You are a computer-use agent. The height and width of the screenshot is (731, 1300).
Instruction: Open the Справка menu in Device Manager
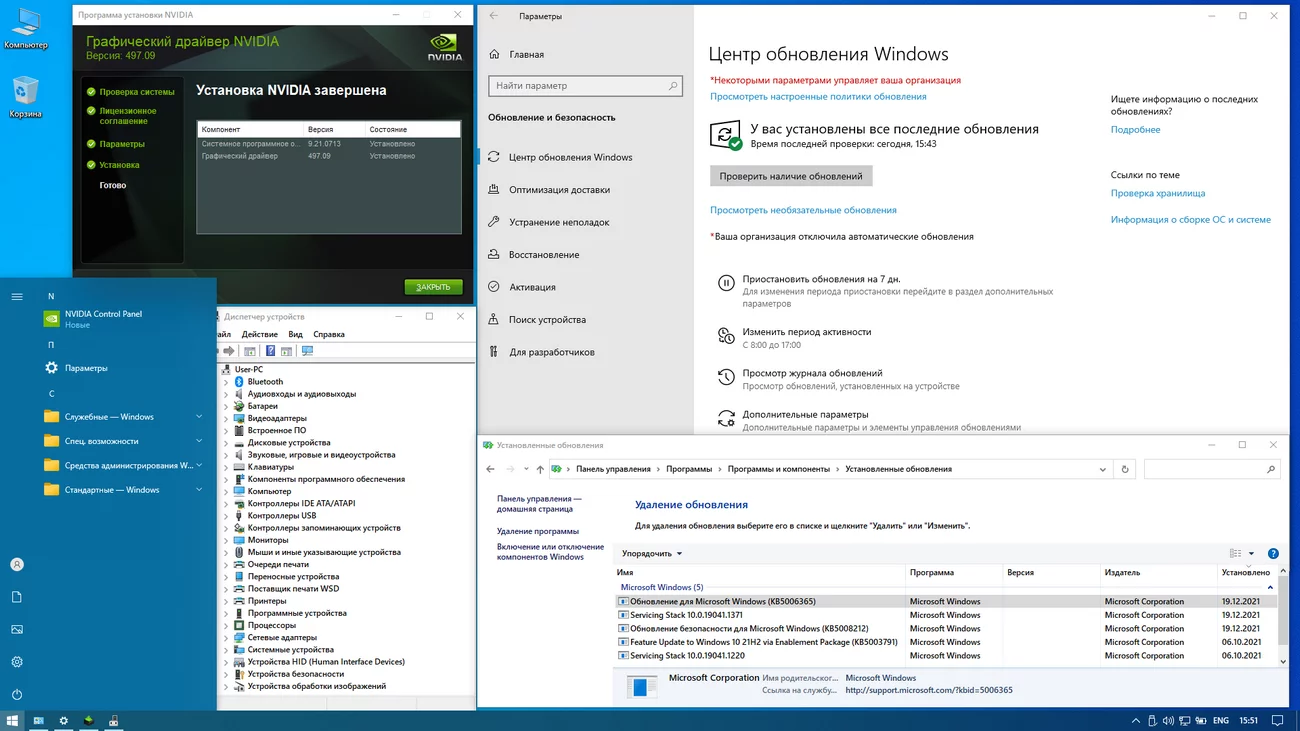click(x=329, y=334)
